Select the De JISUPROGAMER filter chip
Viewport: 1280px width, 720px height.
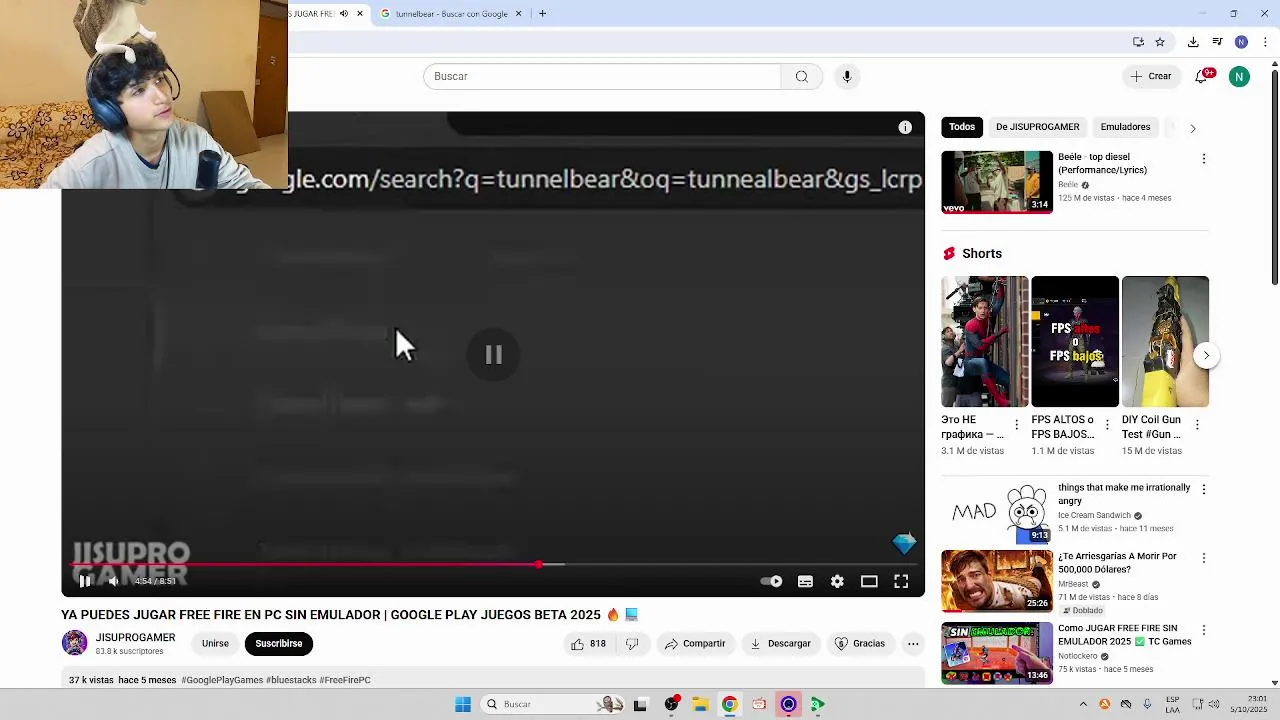pyautogui.click(x=1037, y=127)
